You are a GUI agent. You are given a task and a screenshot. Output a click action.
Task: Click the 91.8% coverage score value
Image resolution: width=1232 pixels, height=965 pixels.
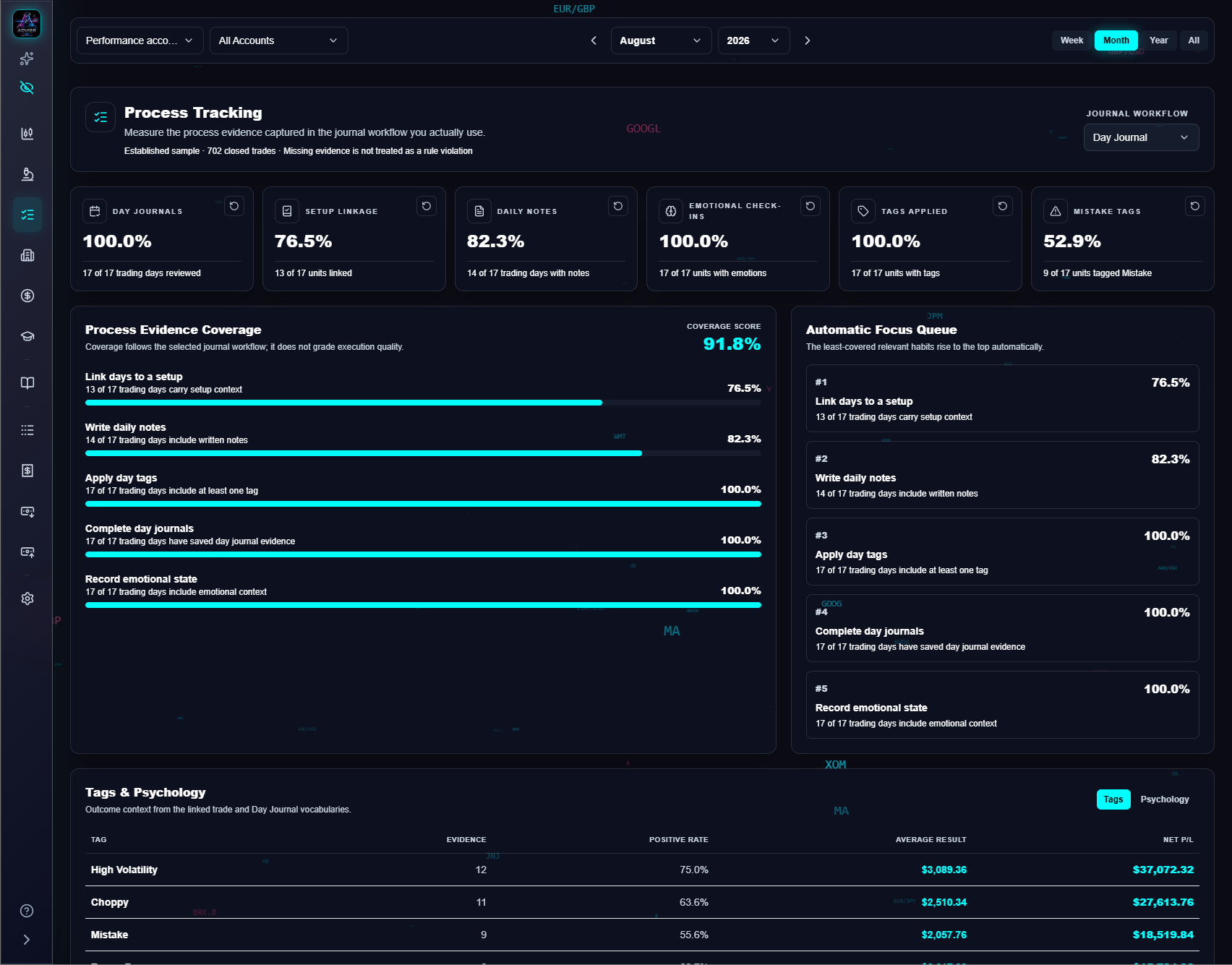(x=732, y=344)
